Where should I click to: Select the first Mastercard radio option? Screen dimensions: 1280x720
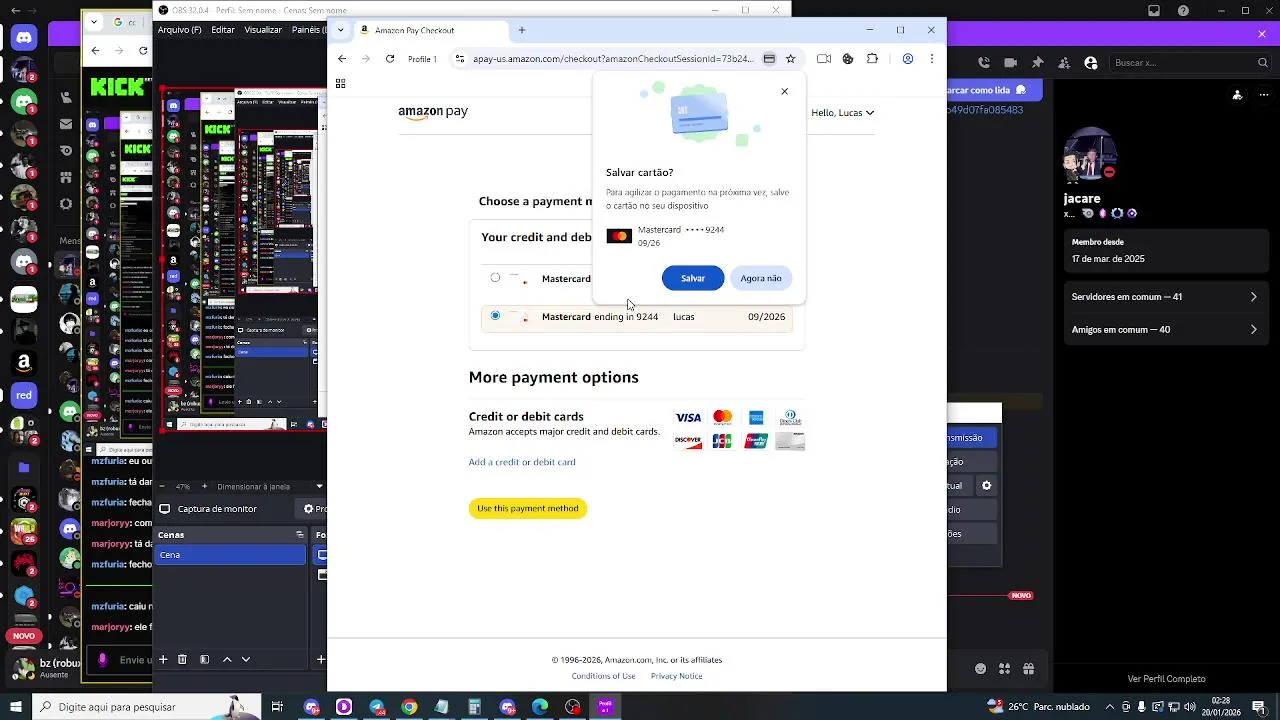(495, 278)
